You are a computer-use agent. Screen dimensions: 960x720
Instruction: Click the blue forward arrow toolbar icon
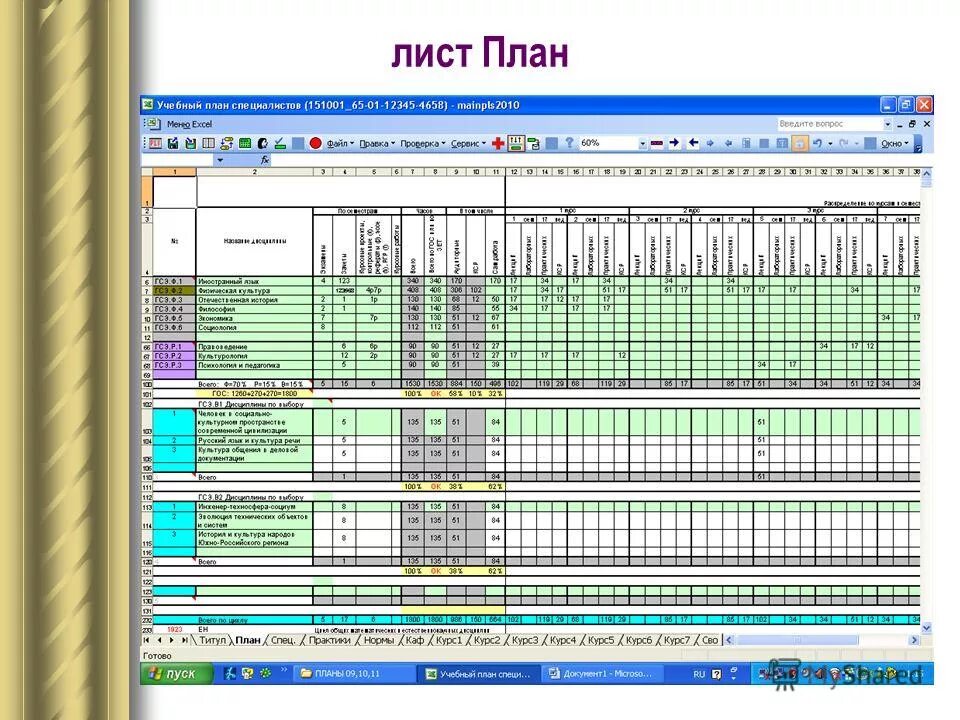[x=673, y=143]
